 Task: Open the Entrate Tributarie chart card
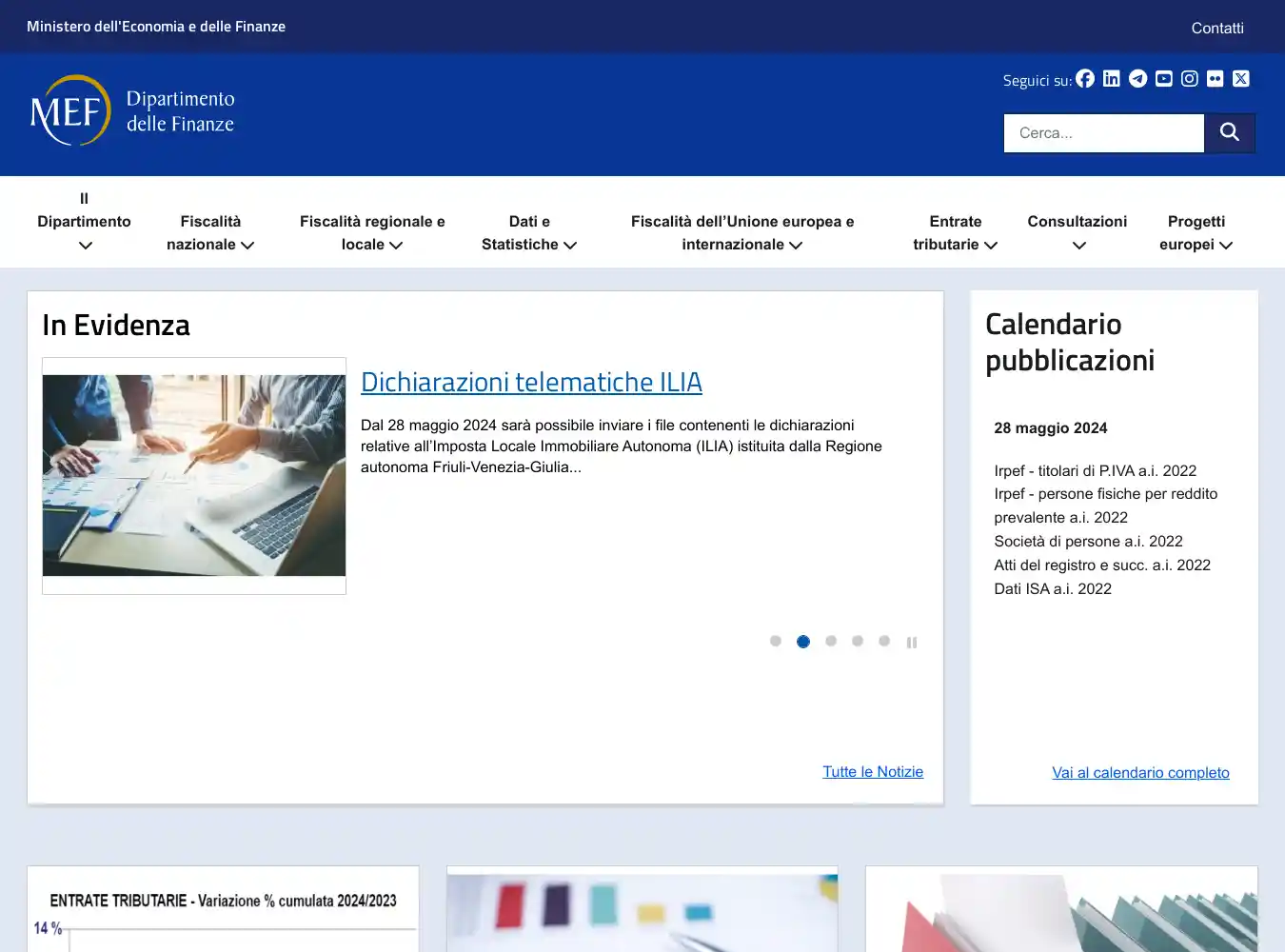223,909
